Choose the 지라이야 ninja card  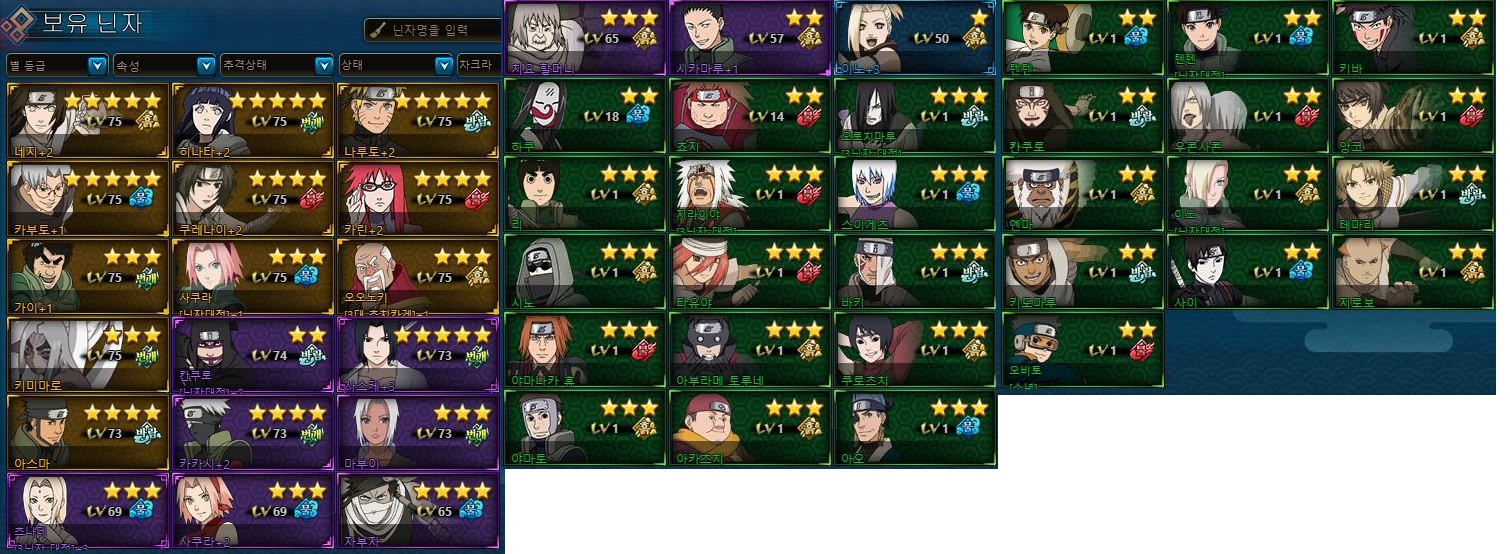pyautogui.click(x=750, y=195)
